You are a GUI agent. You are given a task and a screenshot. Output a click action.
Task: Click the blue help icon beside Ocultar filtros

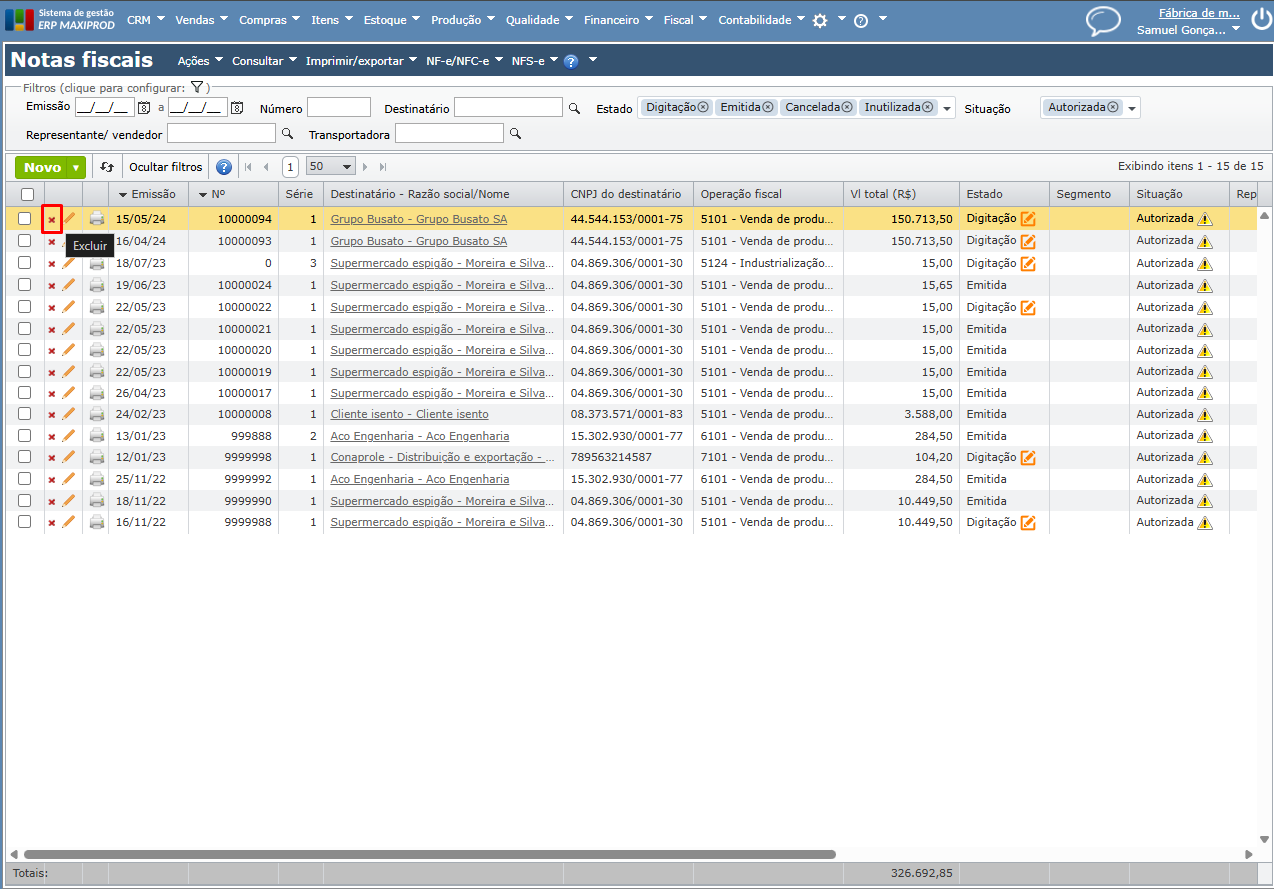coord(224,167)
